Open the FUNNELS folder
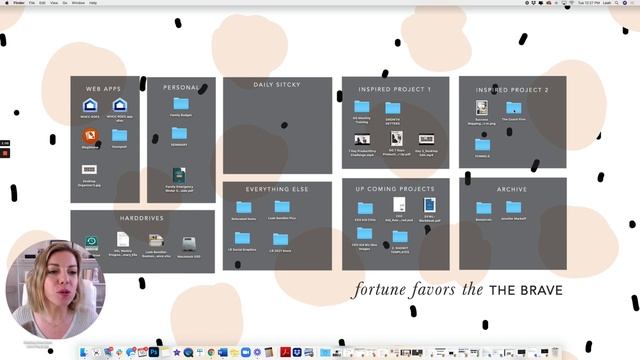This screenshot has width=640, height=360. pyautogui.click(x=482, y=145)
